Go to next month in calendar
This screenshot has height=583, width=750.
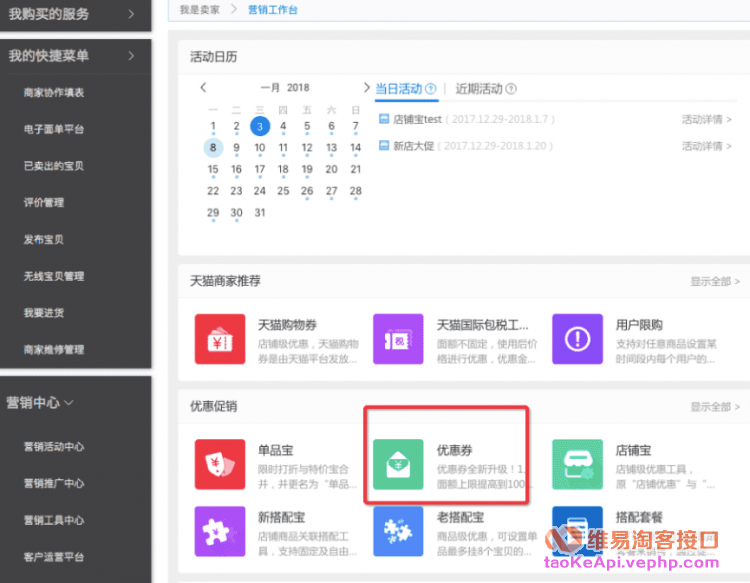pyautogui.click(x=366, y=87)
